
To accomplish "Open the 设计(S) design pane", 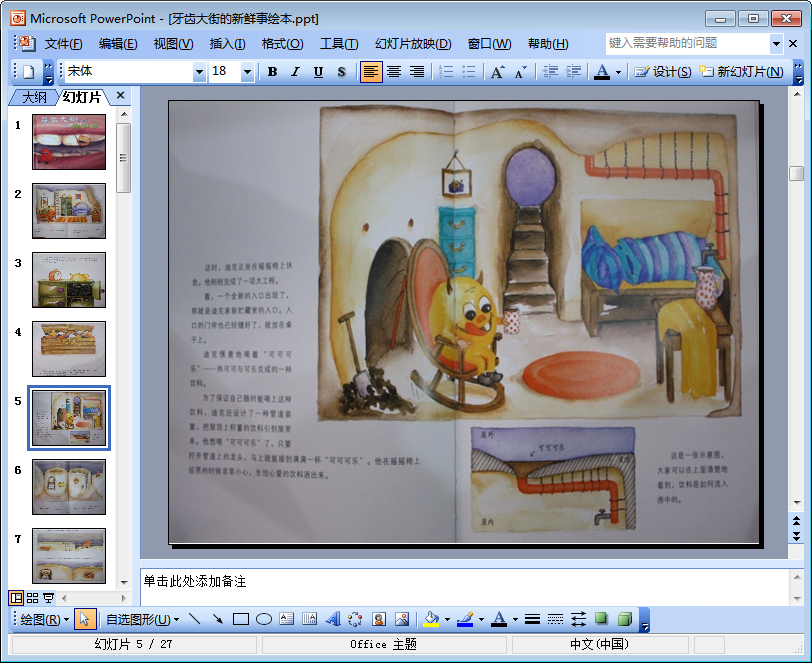I will pos(663,71).
